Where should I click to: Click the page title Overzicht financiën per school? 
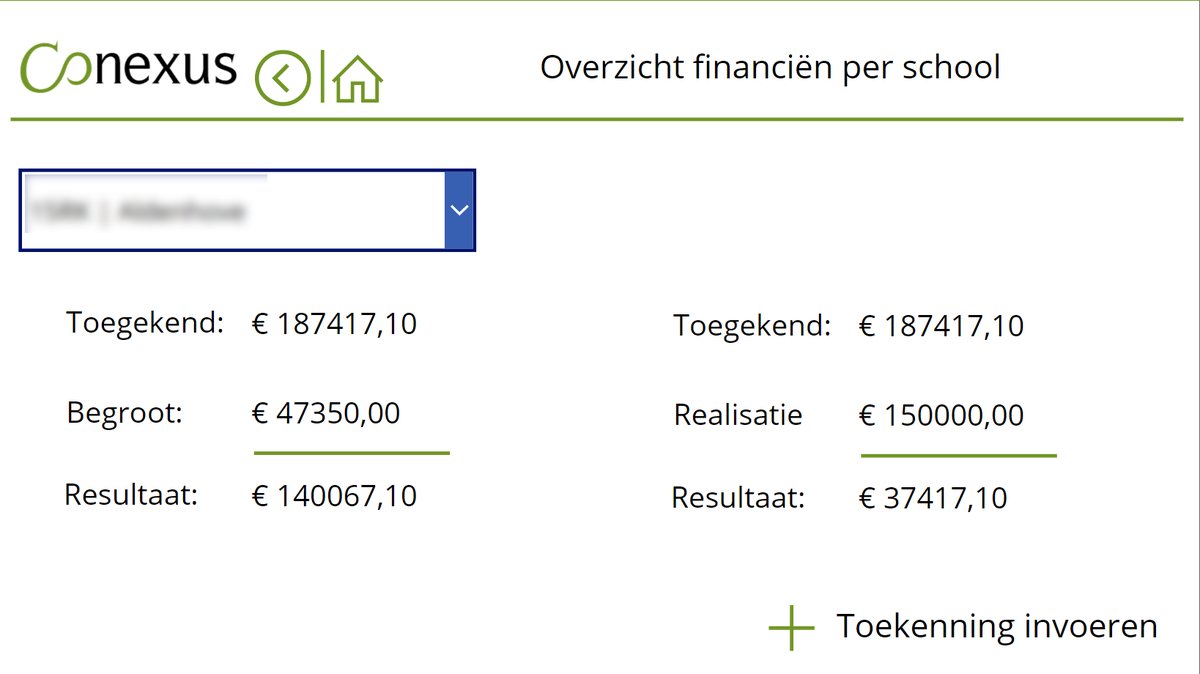coord(770,67)
